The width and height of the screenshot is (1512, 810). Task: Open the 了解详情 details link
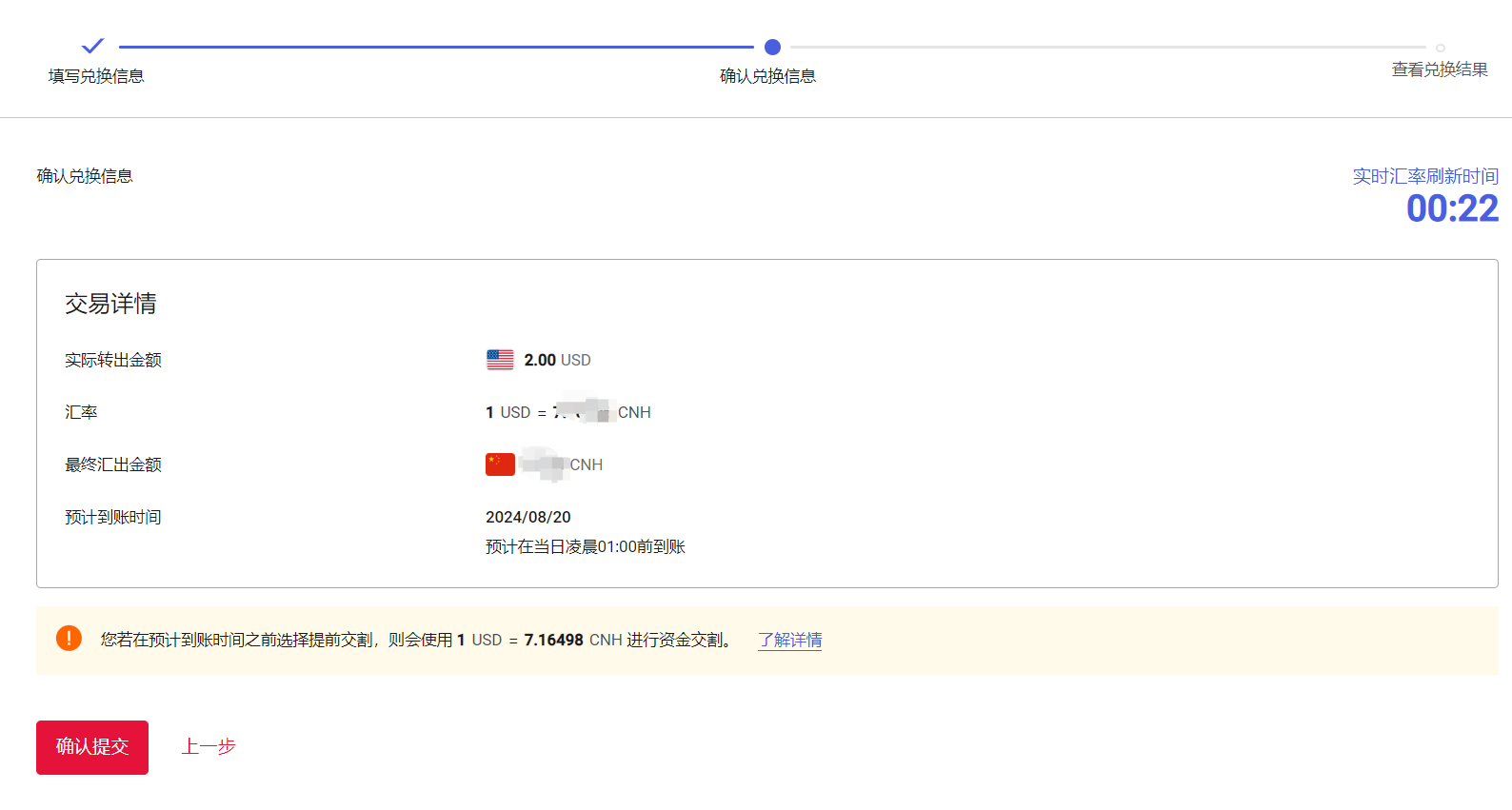pyautogui.click(x=790, y=641)
